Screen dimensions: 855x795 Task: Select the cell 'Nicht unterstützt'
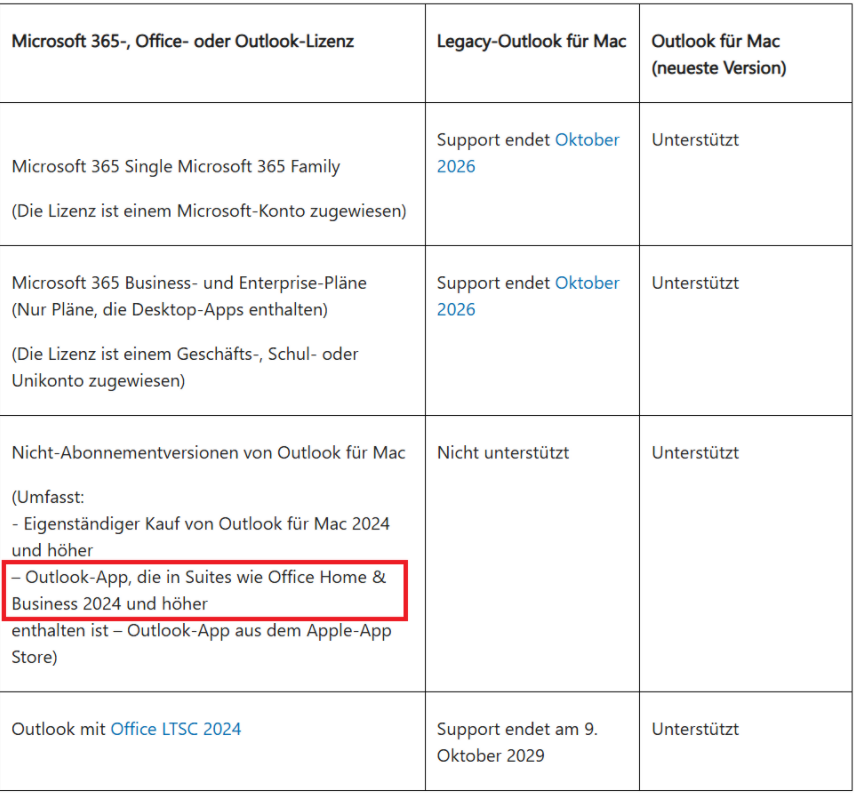coord(503,453)
